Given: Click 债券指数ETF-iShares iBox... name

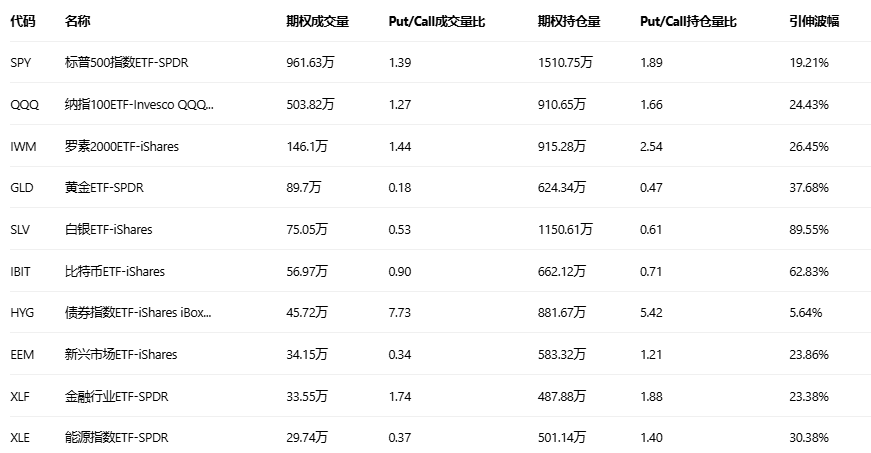Looking at the screenshot, I should [138, 313].
